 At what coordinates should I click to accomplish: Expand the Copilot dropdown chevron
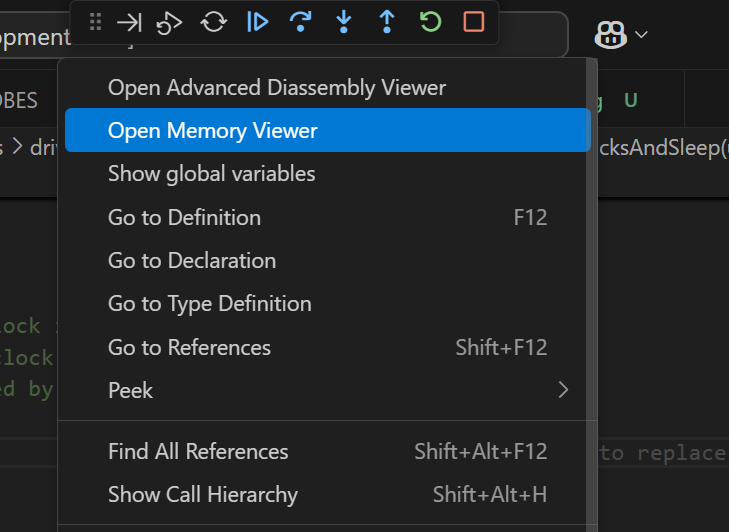click(x=641, y=35)
